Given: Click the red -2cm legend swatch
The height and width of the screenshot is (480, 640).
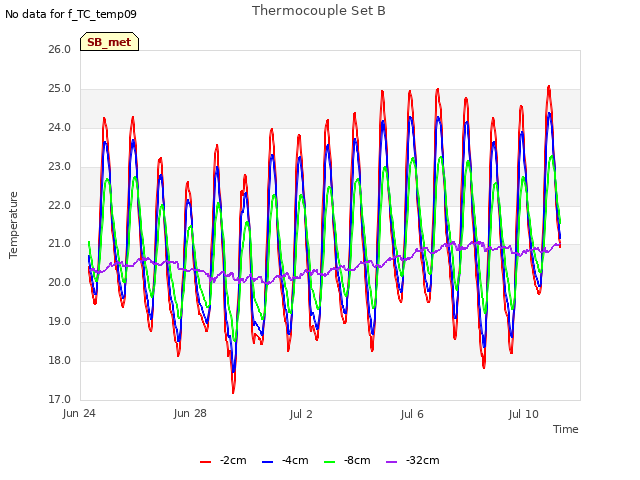Looking at the screenshot, I should pos(205,462).
